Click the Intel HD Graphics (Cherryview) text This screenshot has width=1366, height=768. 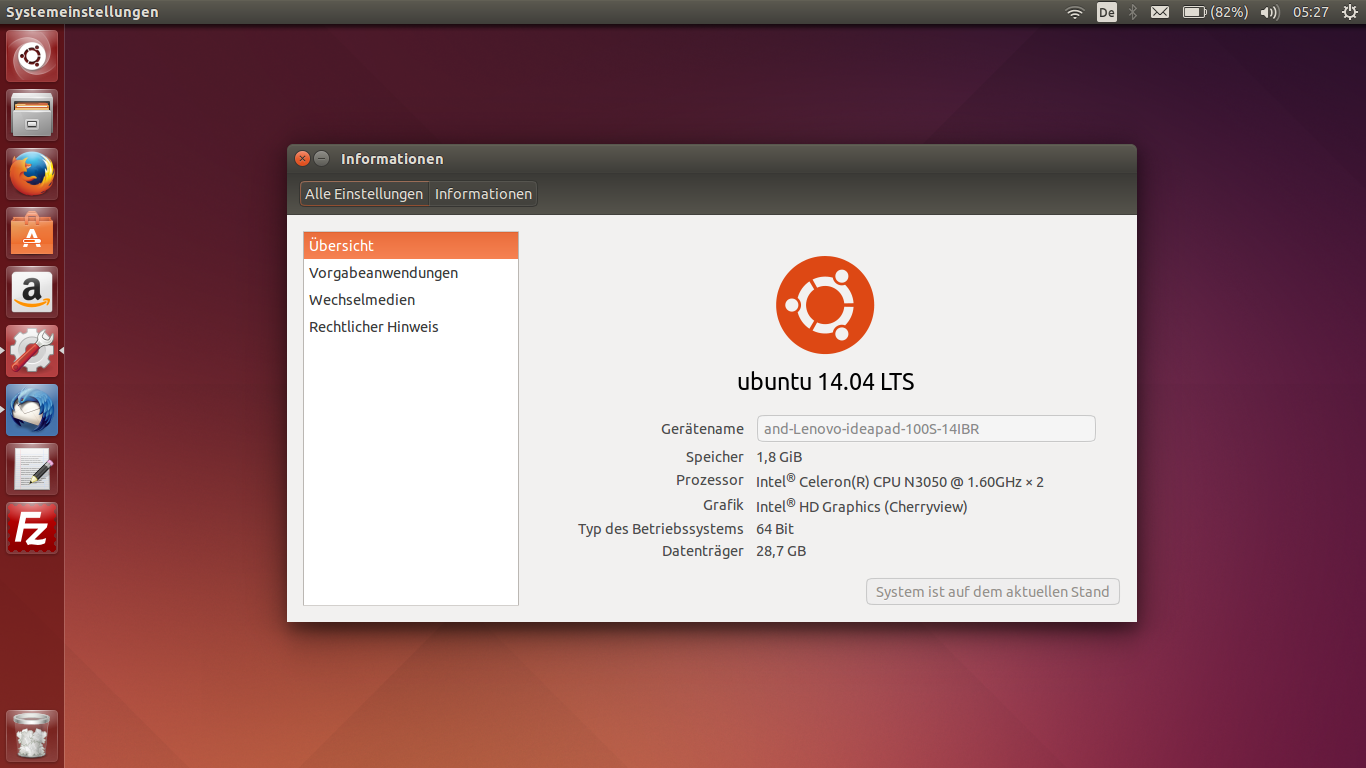(x=862, y=506)
